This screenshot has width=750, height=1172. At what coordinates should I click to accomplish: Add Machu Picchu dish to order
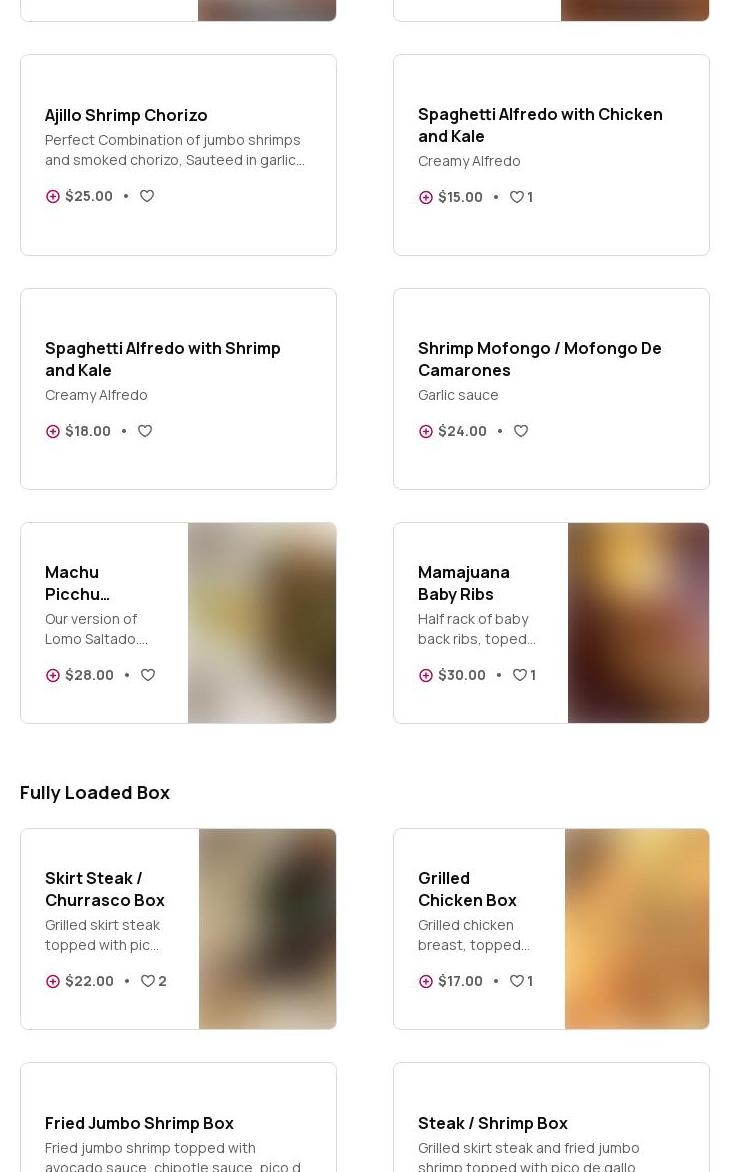tap(53, 676)
